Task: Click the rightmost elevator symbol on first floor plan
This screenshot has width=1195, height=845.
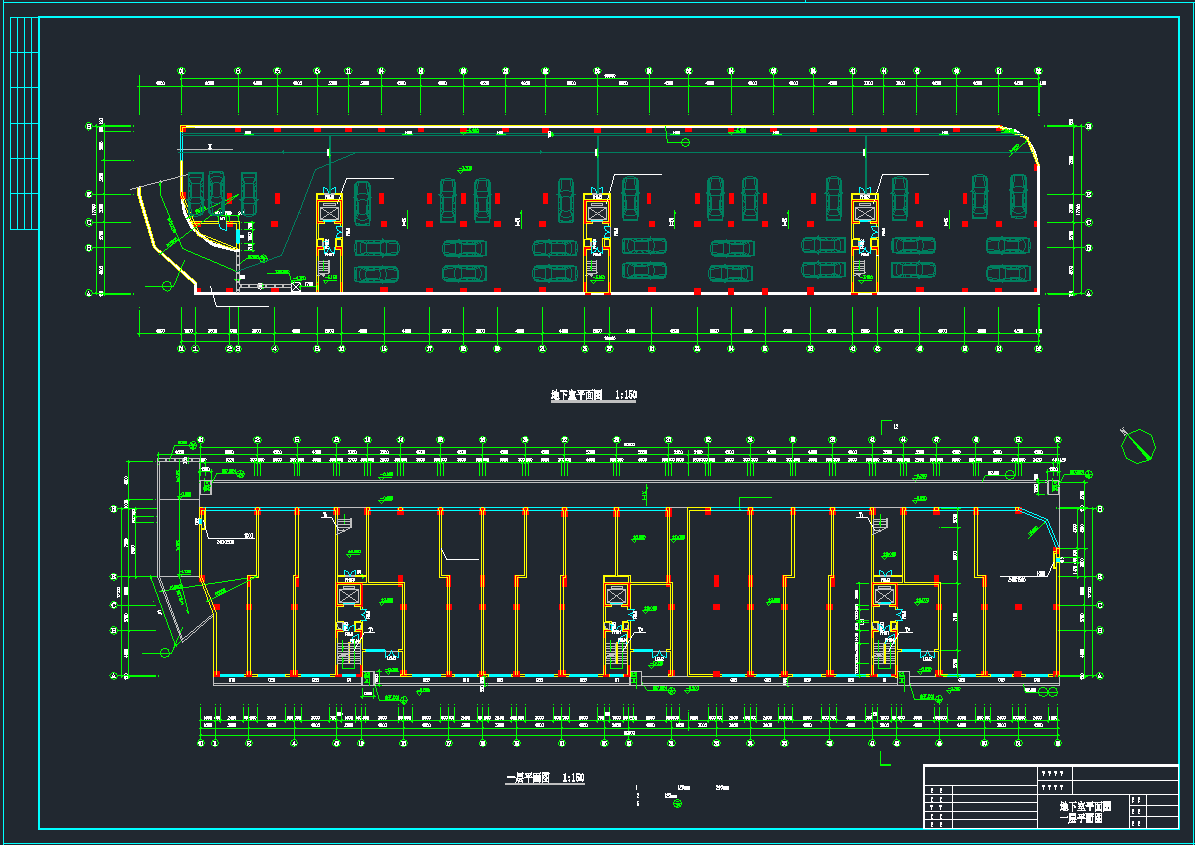Action: point(884,595)
